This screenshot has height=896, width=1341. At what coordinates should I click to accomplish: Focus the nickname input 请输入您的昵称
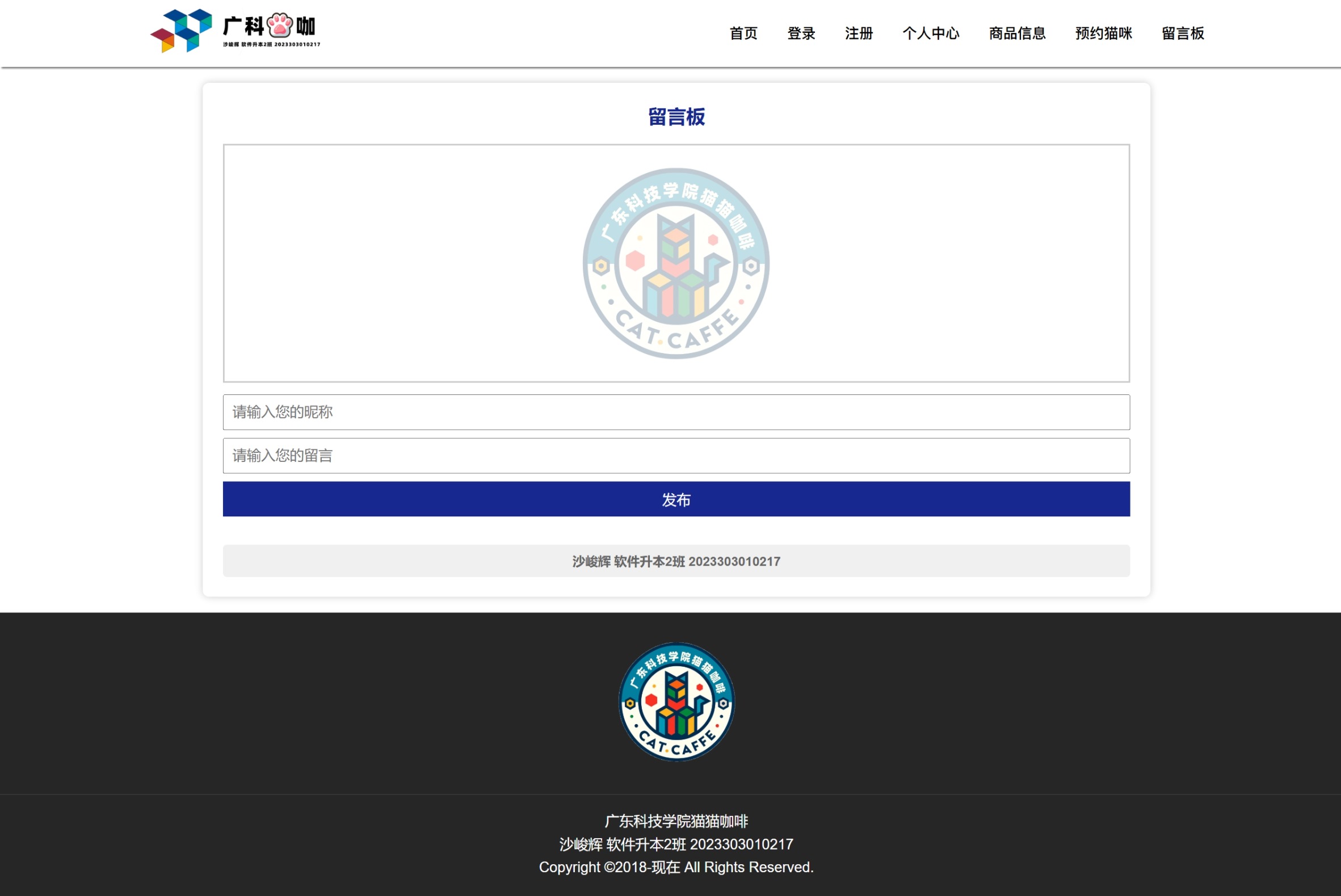[x=676, y=412]
